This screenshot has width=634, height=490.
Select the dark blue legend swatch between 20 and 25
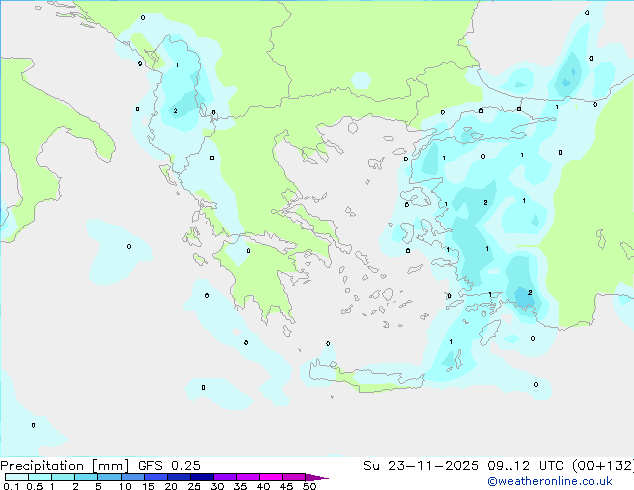[178, 477]
